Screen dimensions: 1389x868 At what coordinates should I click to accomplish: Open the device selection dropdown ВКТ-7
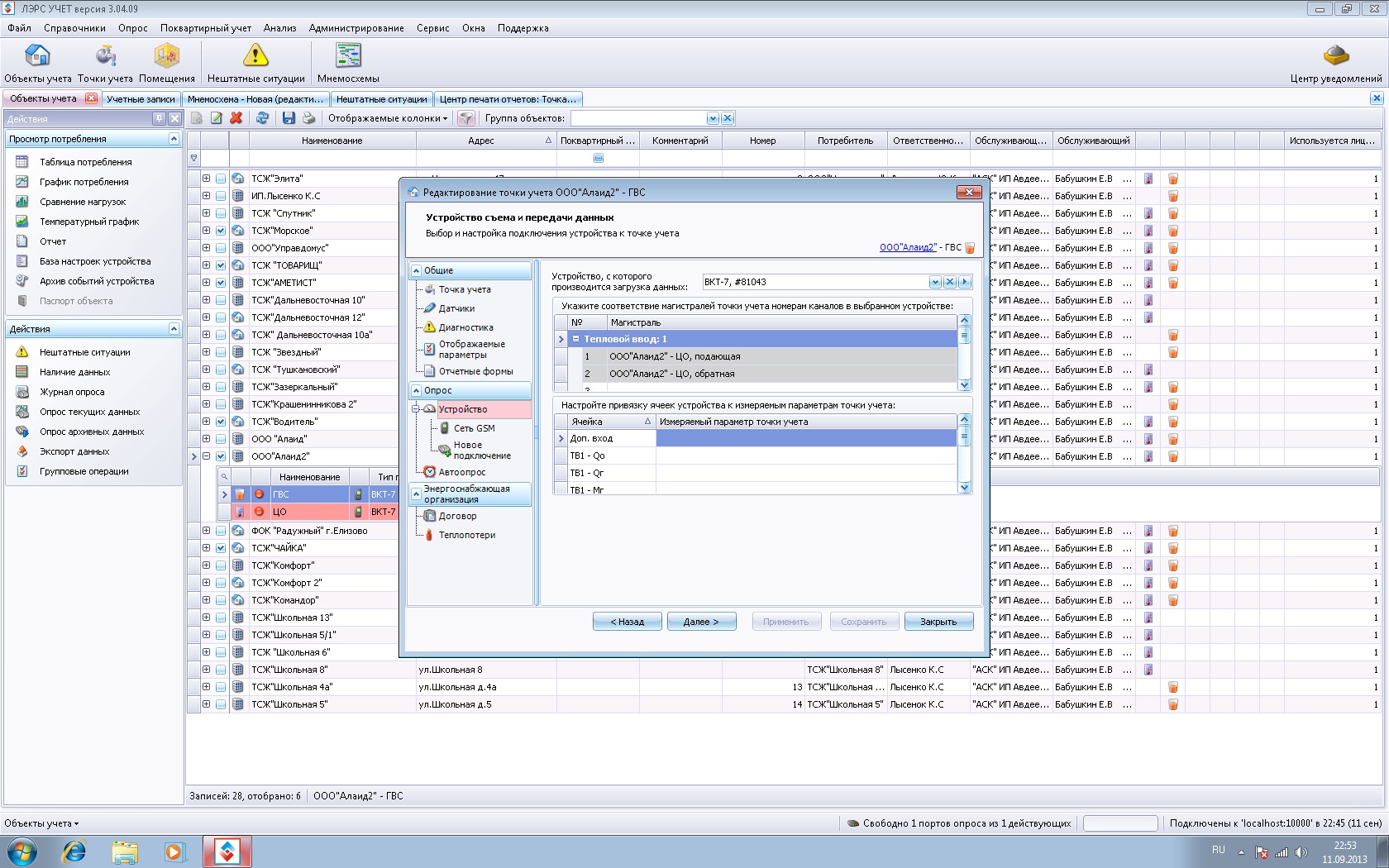point(935,282)
